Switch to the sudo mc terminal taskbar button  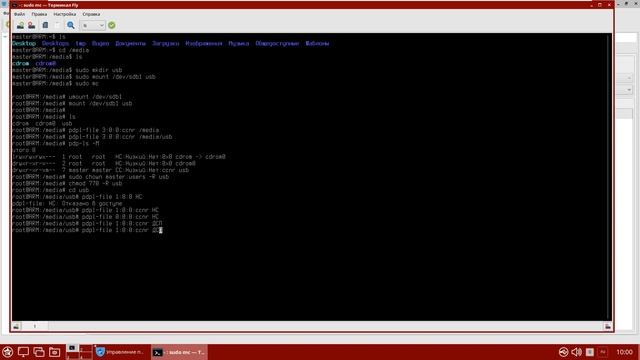coord(179,352)
